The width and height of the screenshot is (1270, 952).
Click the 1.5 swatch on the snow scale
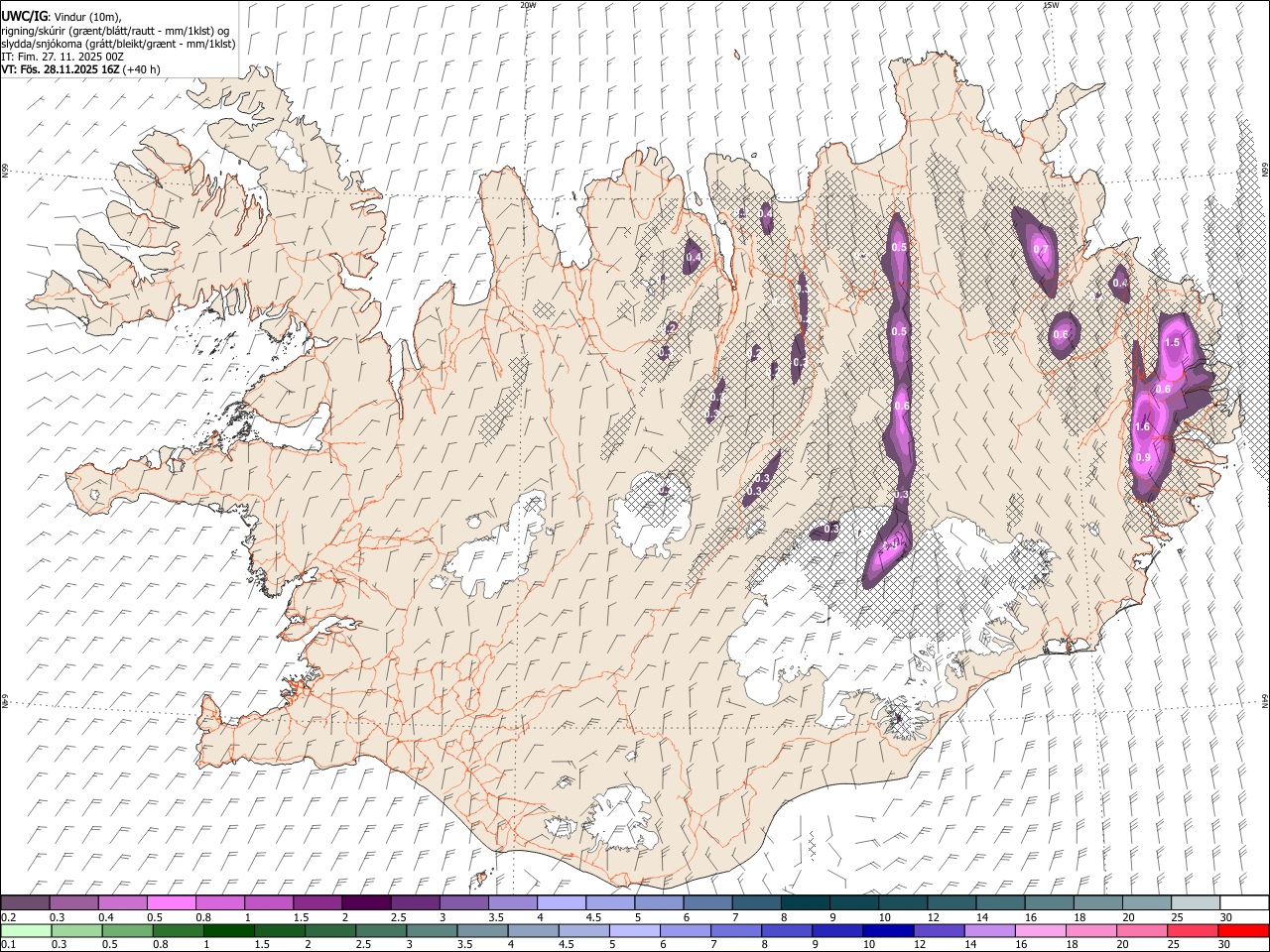[317, 902]
